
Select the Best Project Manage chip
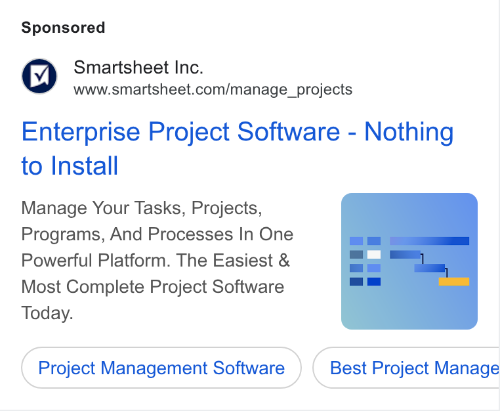[x=406, y=368]
